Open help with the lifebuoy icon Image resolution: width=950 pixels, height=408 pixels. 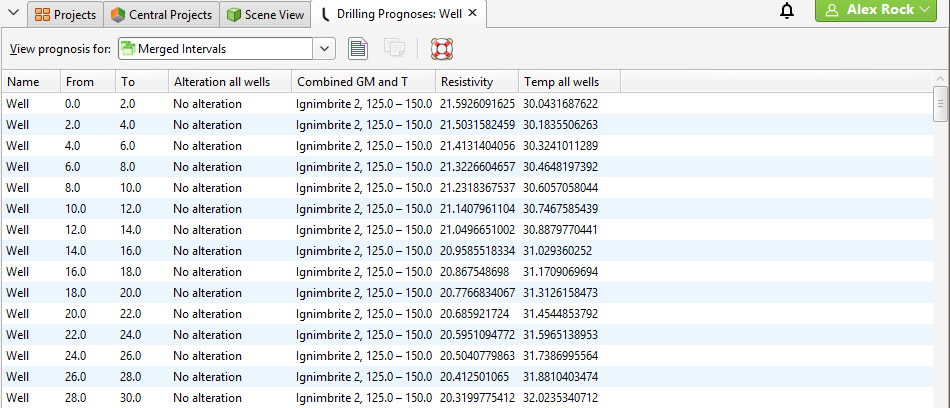point(441,48)
